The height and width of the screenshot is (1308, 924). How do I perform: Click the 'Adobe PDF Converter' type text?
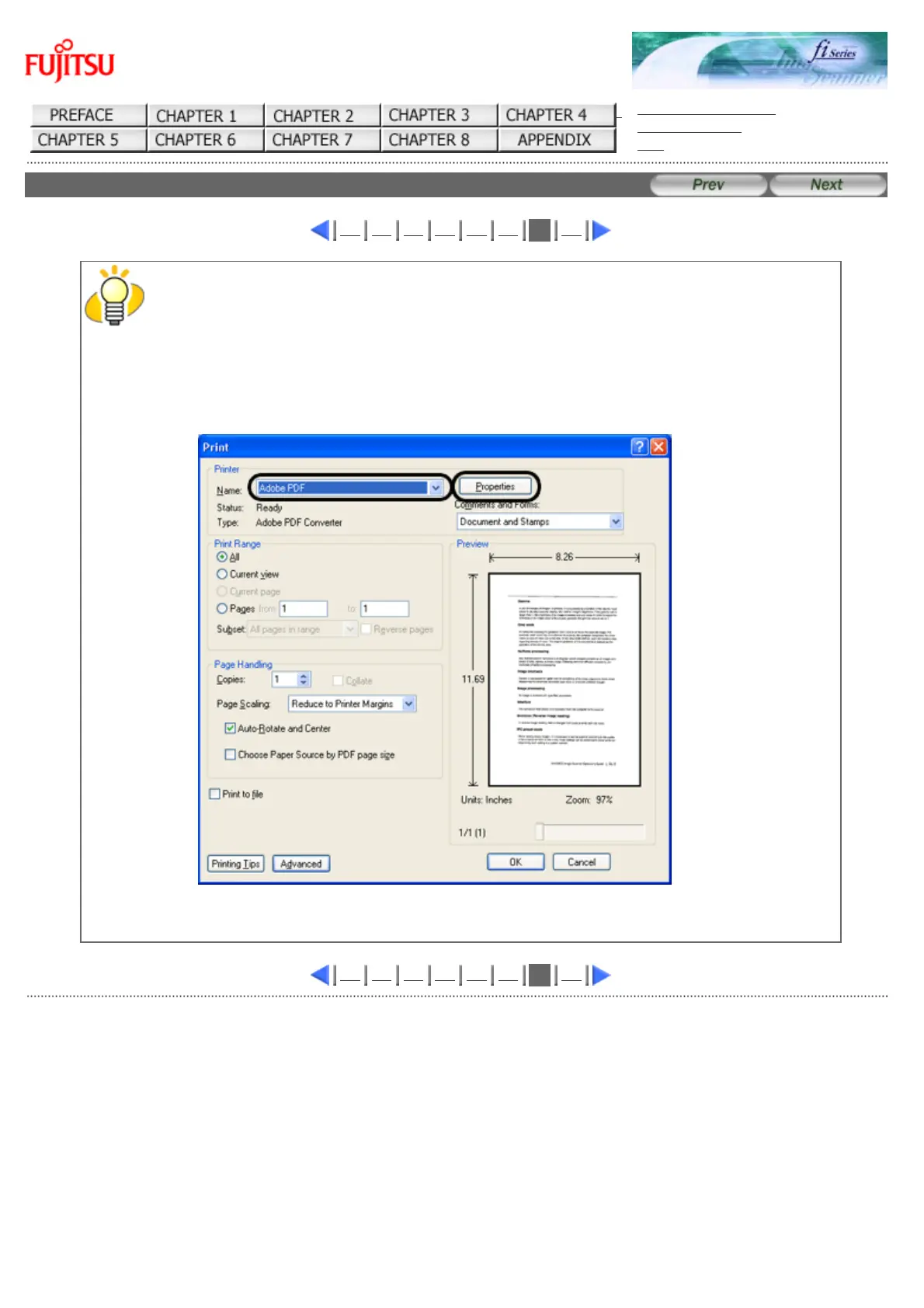tap(299, 523)
